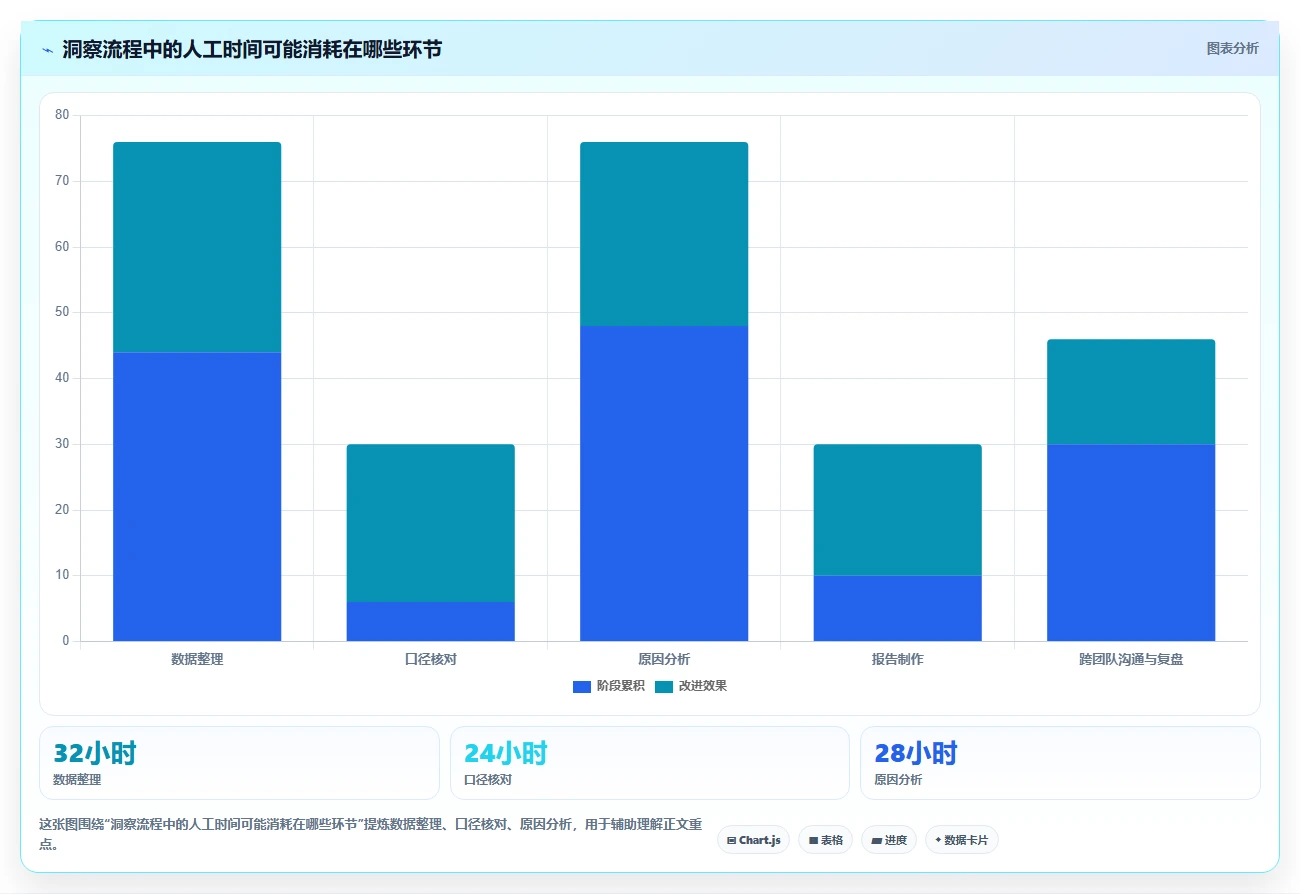
Task: Click the 跨团队沟通与复盘 x-axis label
Action: pyautogui.click(x=1131, y=659)
